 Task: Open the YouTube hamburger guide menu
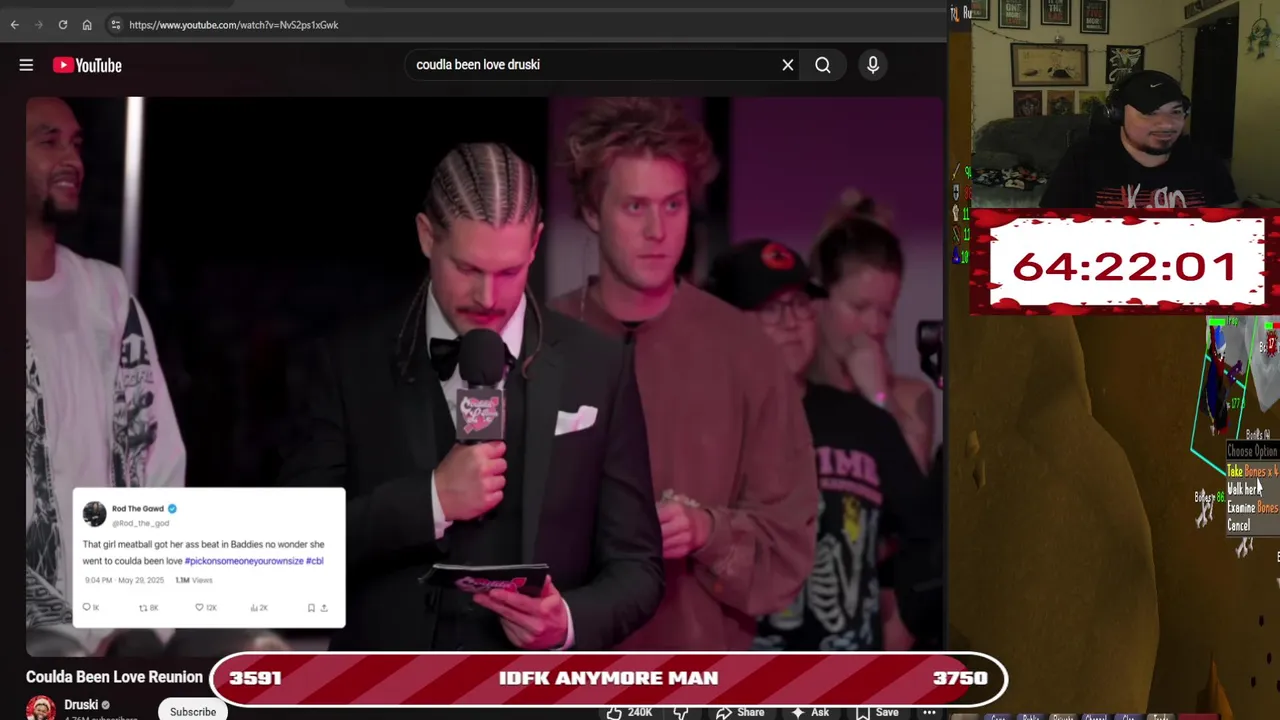[x=26, y=65]
